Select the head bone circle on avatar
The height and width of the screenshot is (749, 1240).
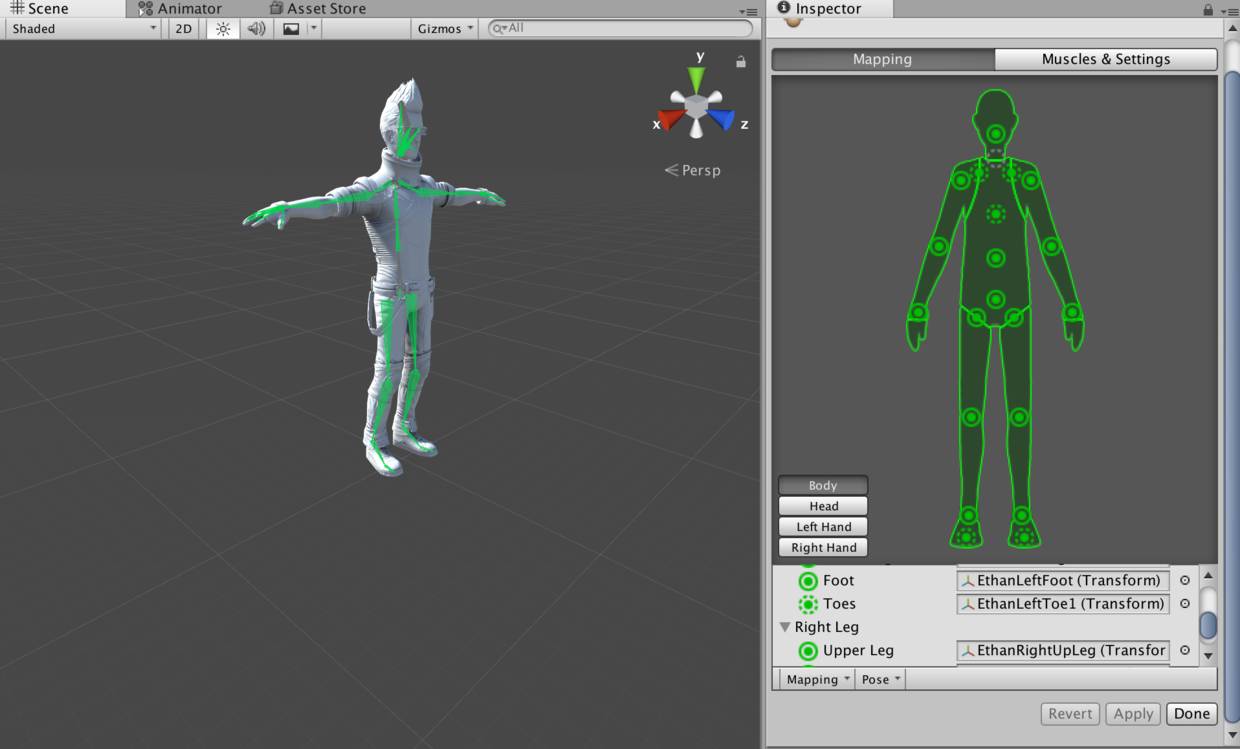[x=996, y=134]
